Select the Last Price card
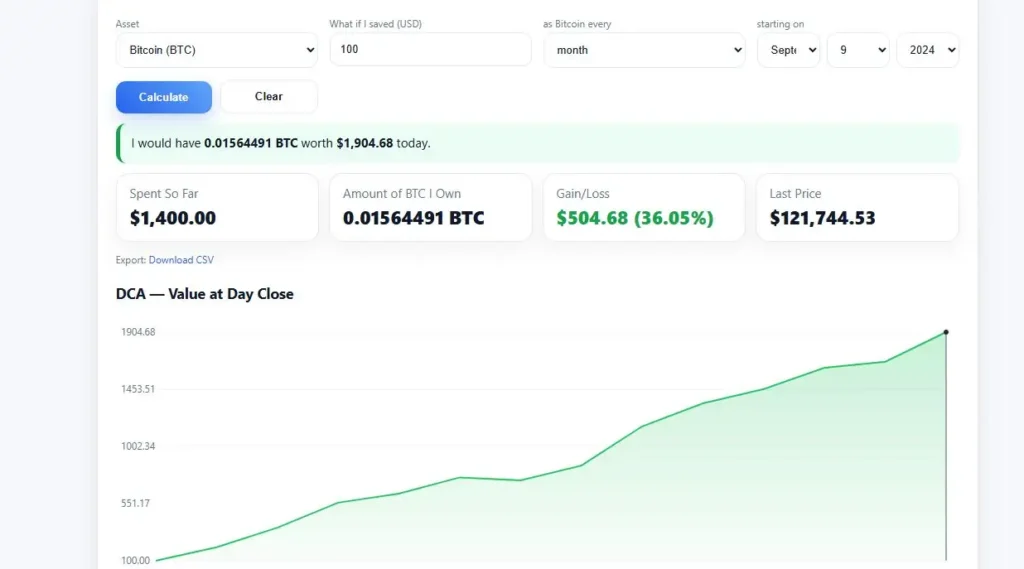The image size is (1024, 569). pyautogui.click(x=857, y=207)
